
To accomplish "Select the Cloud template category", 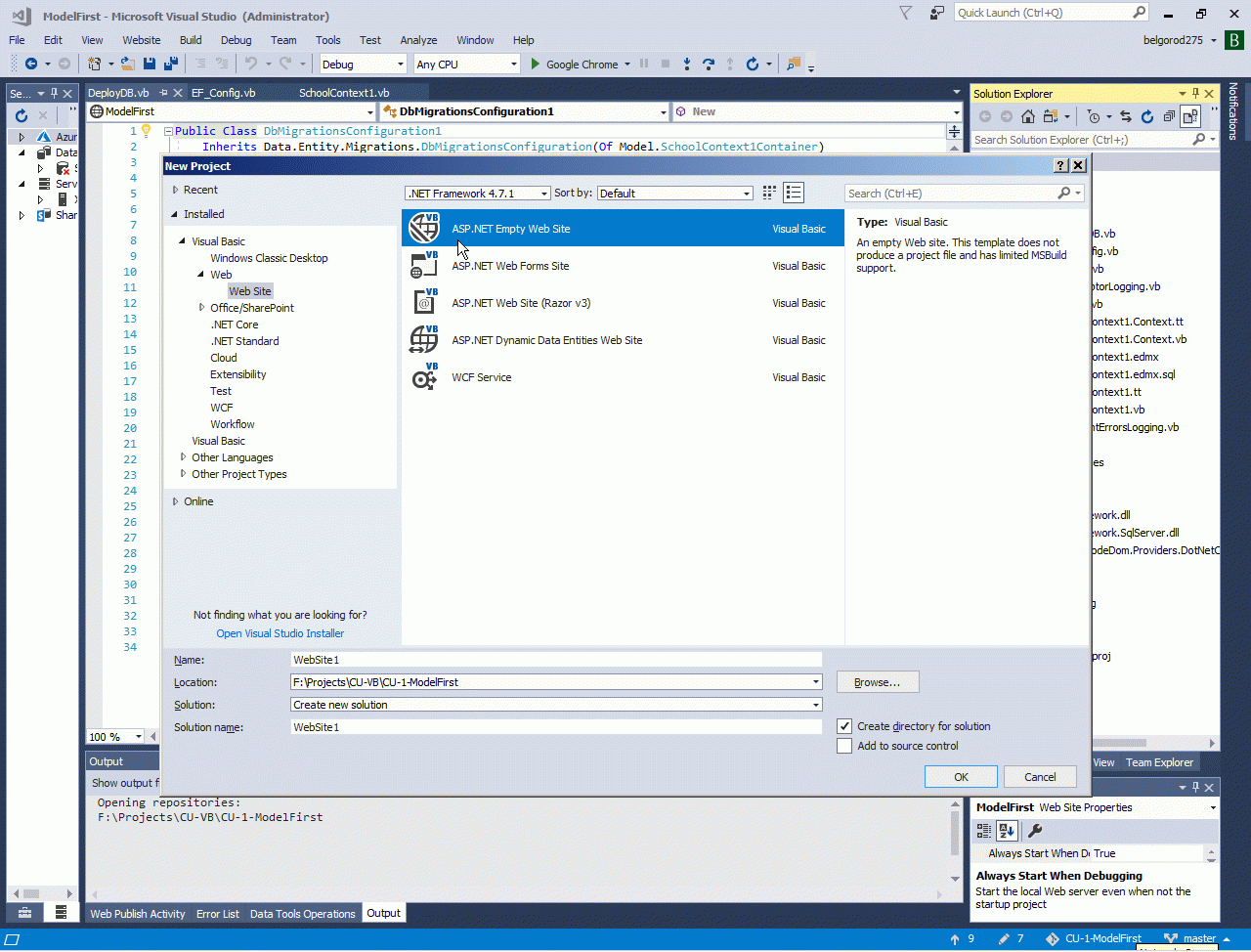I will tap(224, 358).
